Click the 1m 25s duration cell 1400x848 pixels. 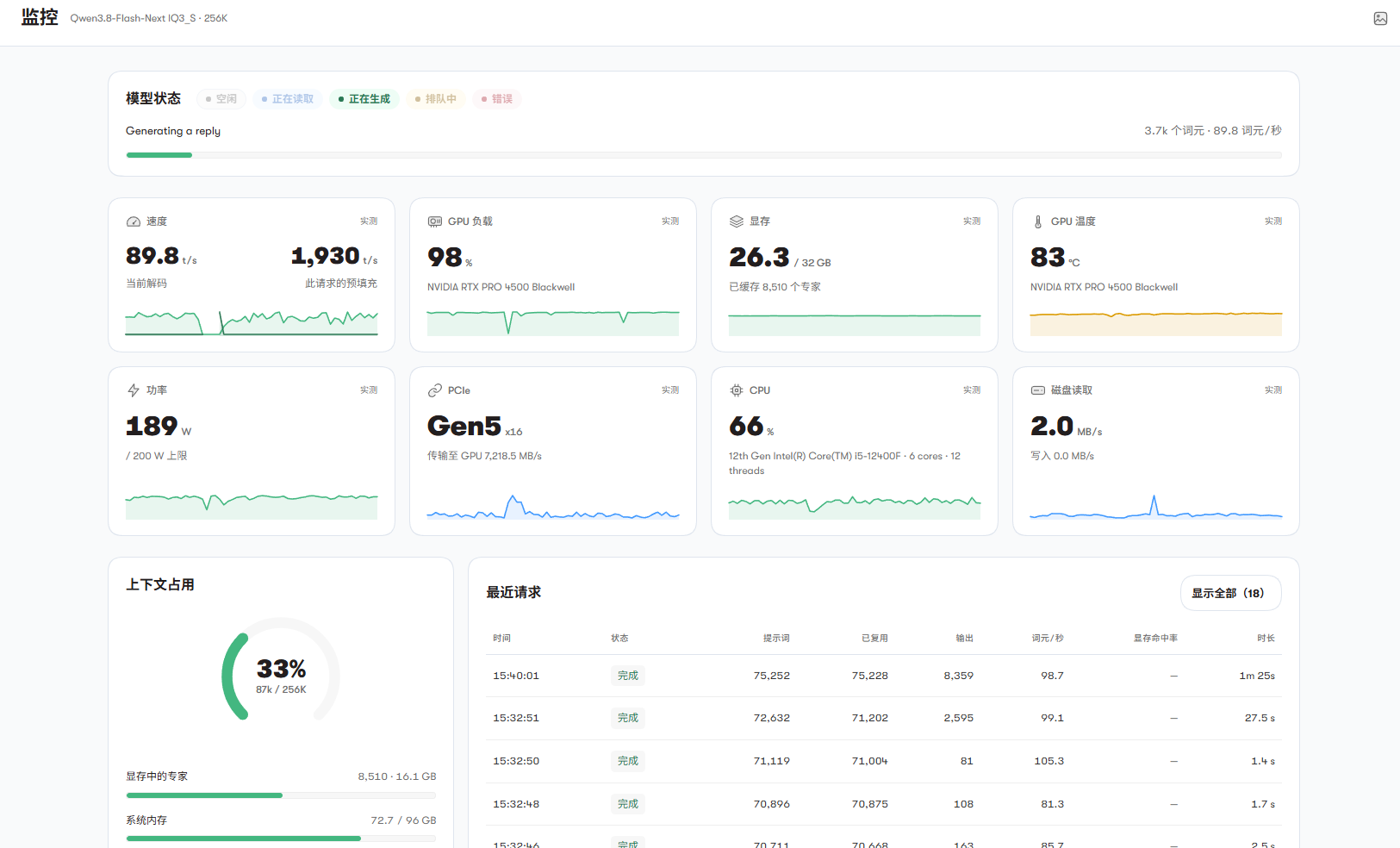[x=1257, y=676]
